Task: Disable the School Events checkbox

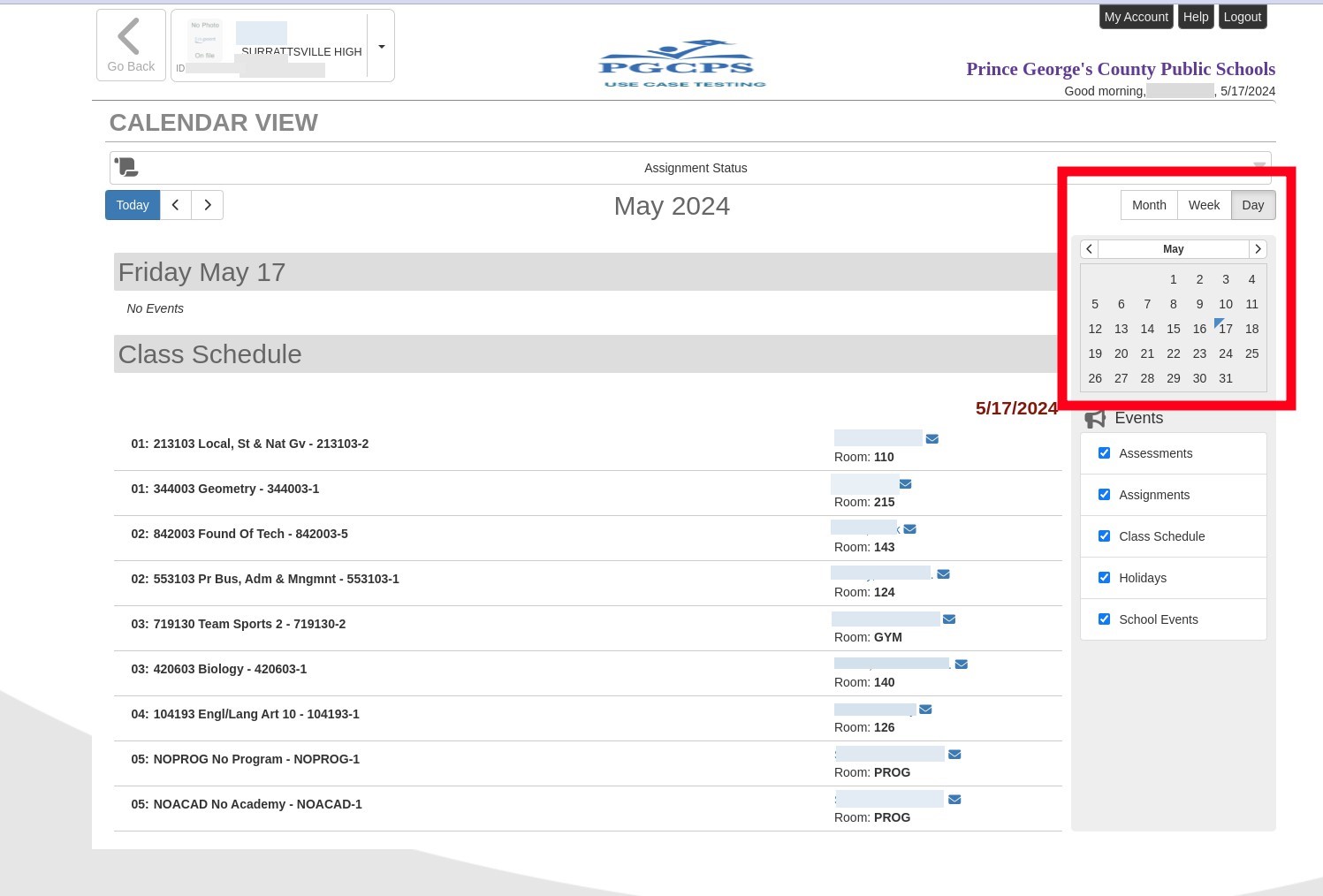Action: tap(1104, 619)
